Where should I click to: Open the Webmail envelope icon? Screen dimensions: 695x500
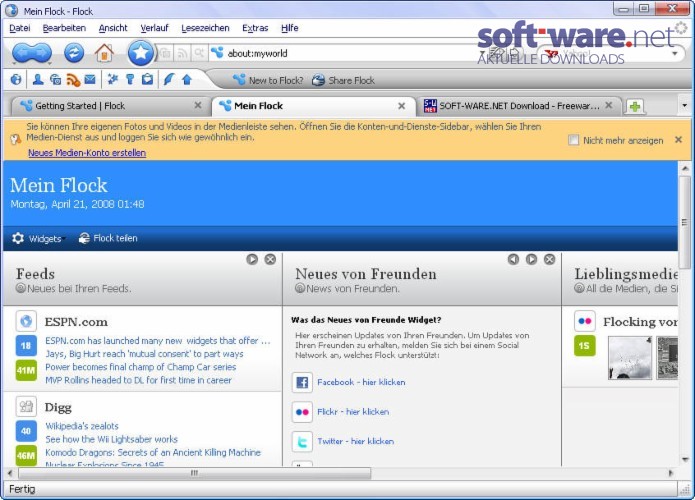(90, 79)
